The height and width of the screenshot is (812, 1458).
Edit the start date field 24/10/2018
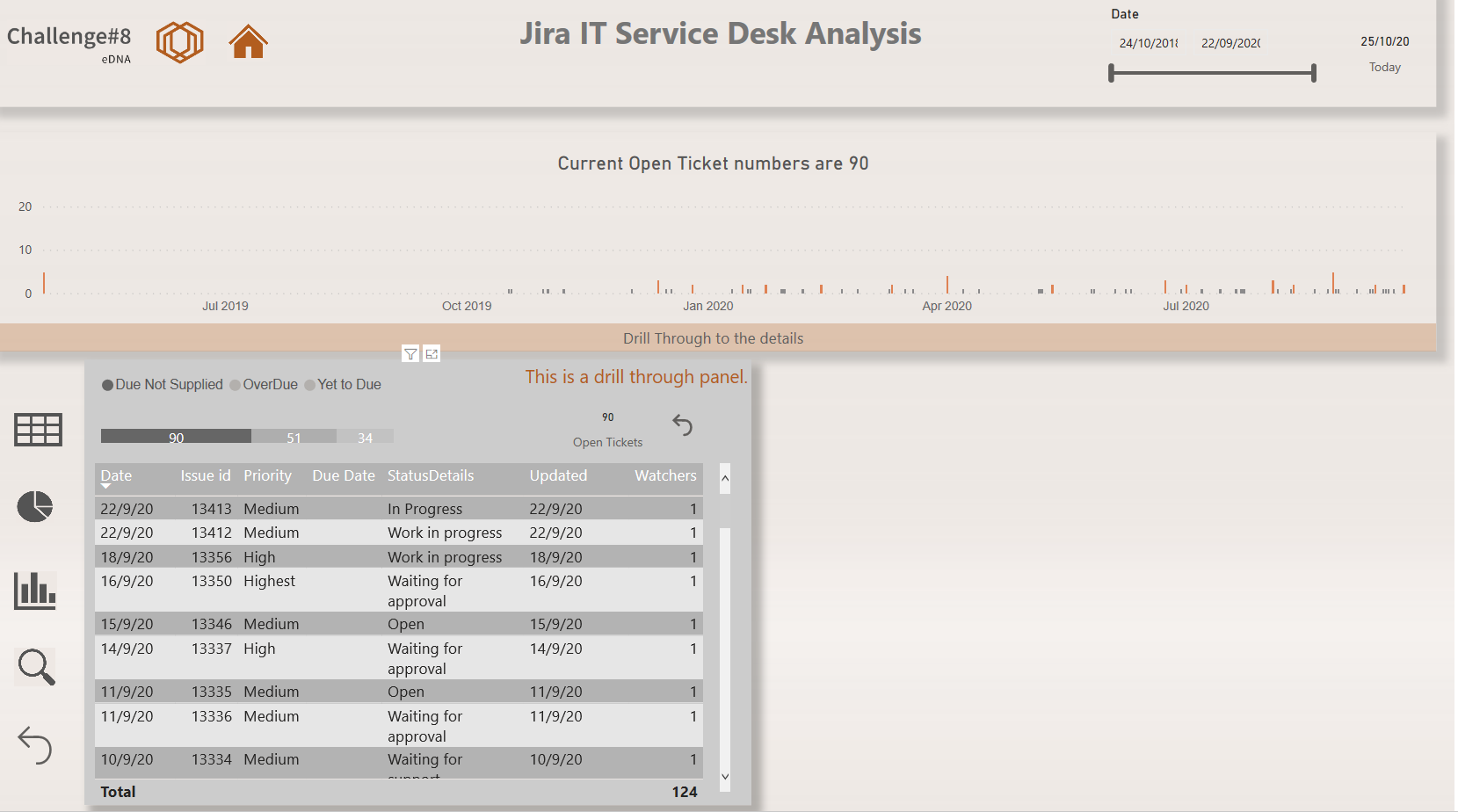(x=1149, y=43)
